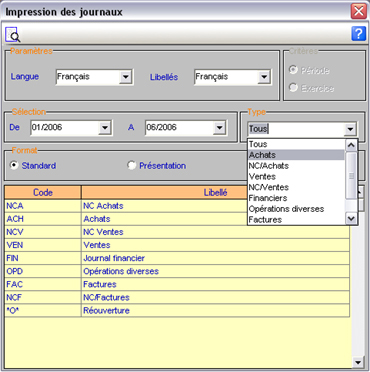The width and height of the screenshot is (370, 372).
Task: Click the Type list scrollbar thumb
Action: 351,176
